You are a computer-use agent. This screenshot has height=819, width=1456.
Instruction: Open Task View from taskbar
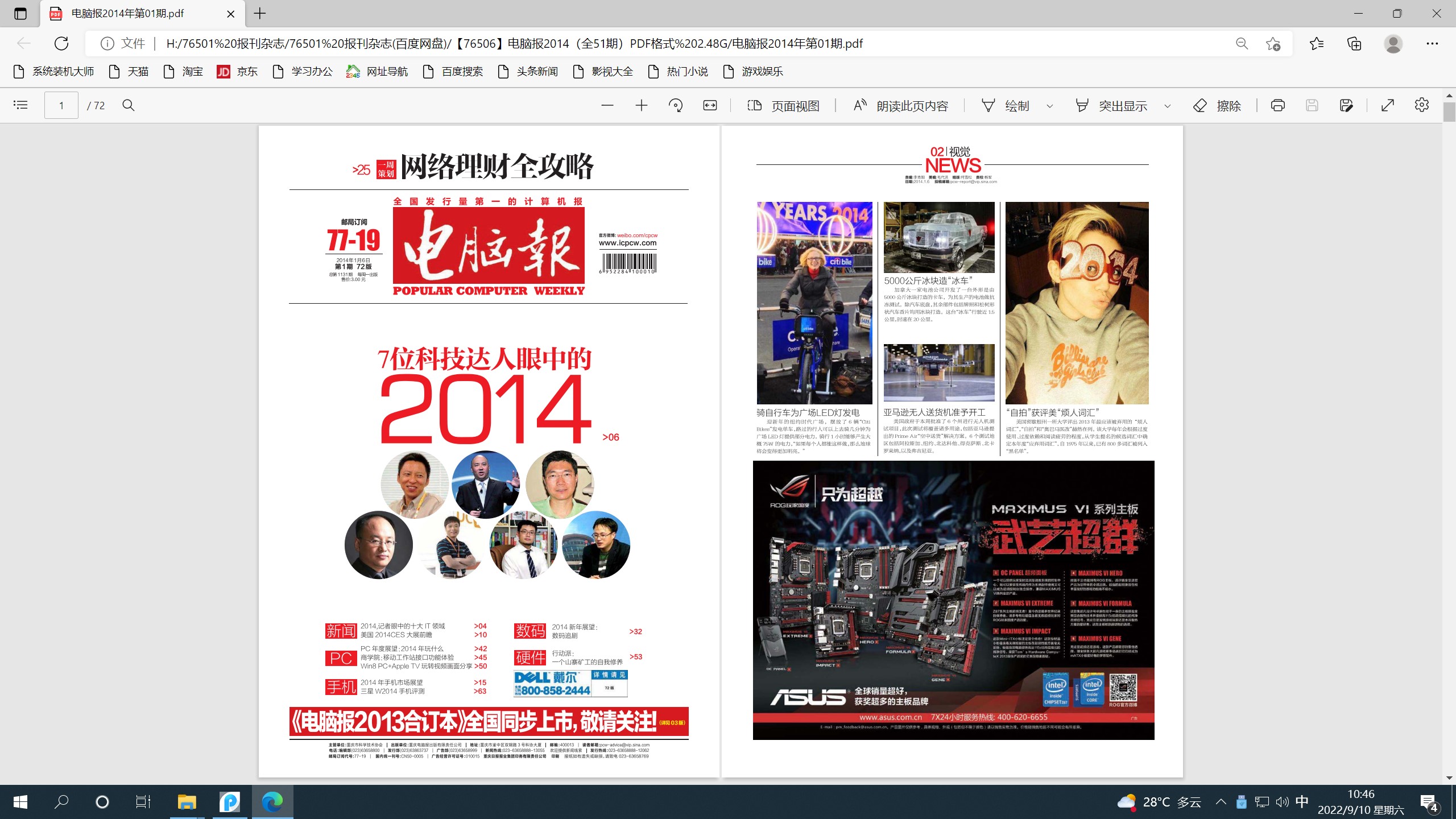coord(143,802)
